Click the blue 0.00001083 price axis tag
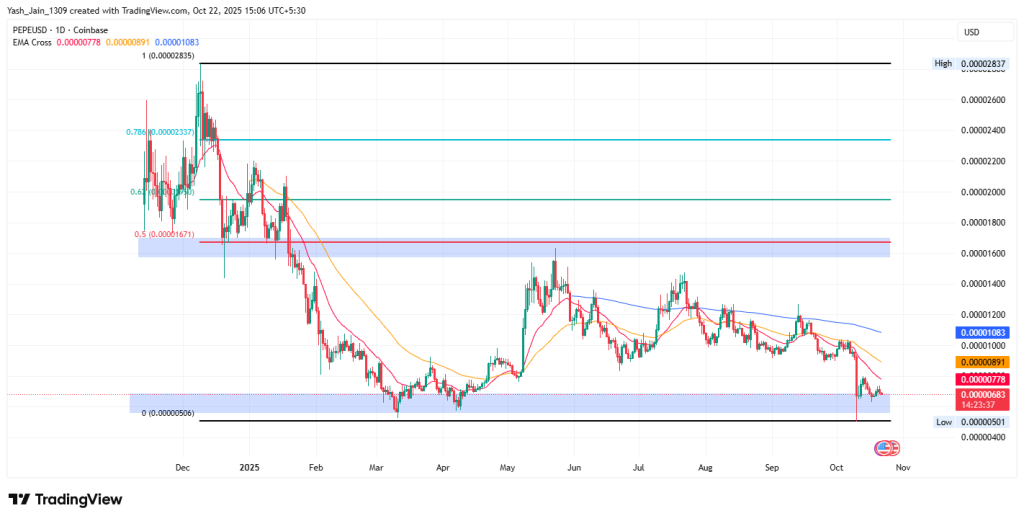 tap(981, 331)
